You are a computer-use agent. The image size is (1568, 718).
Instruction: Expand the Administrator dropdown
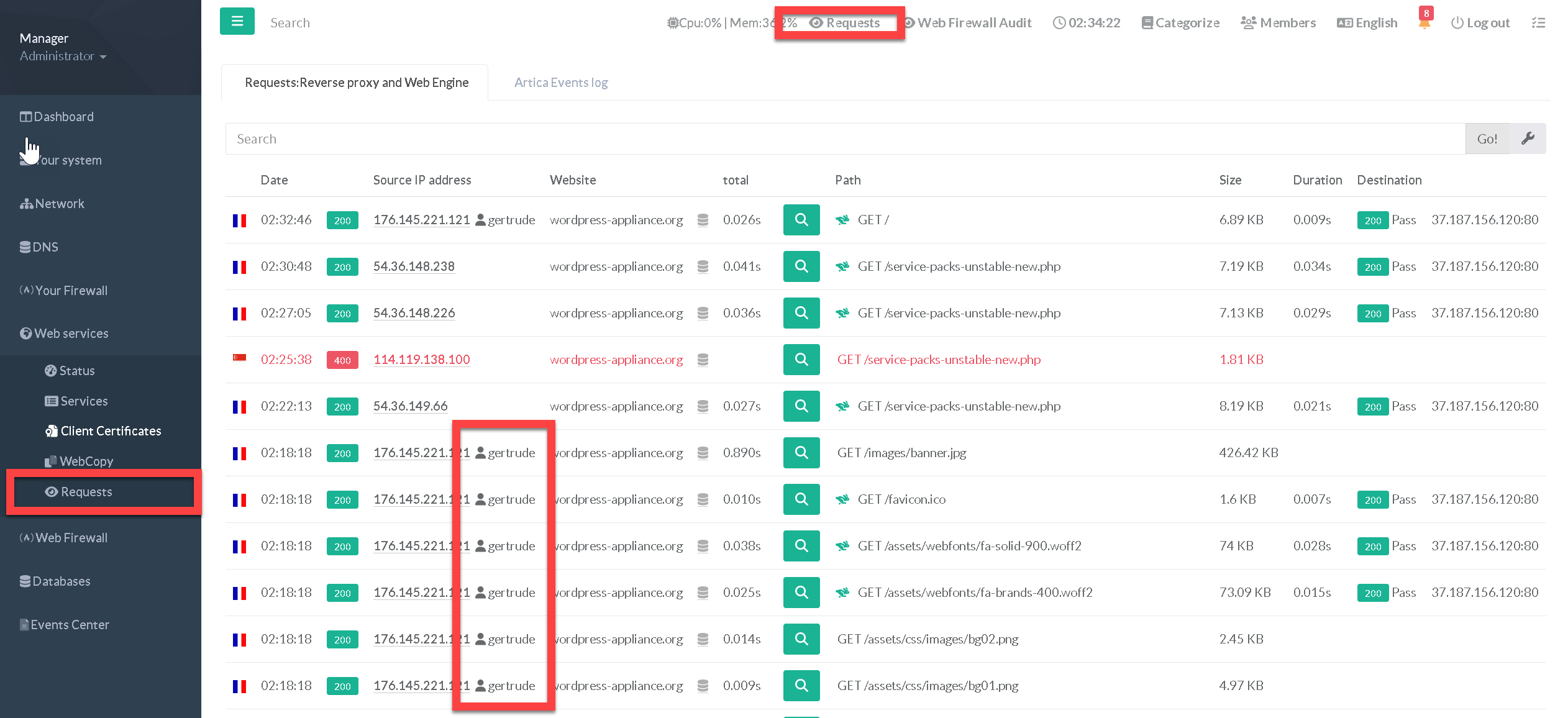(63, 56)
